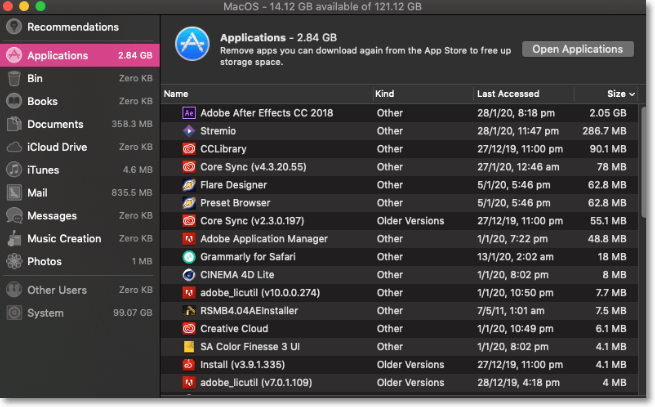Click the window title storage text
Image resolution: width=655 pixels, height=407 pixels.
[322, 7]
